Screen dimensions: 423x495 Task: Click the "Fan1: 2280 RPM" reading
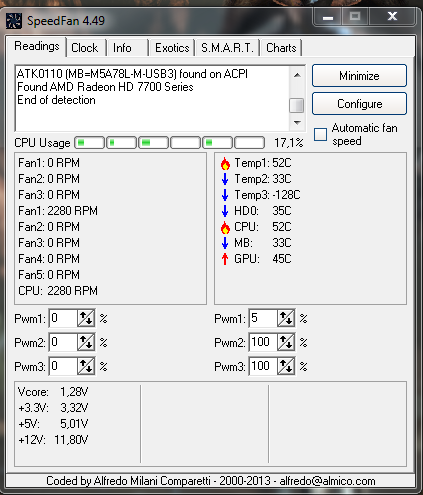58,211
